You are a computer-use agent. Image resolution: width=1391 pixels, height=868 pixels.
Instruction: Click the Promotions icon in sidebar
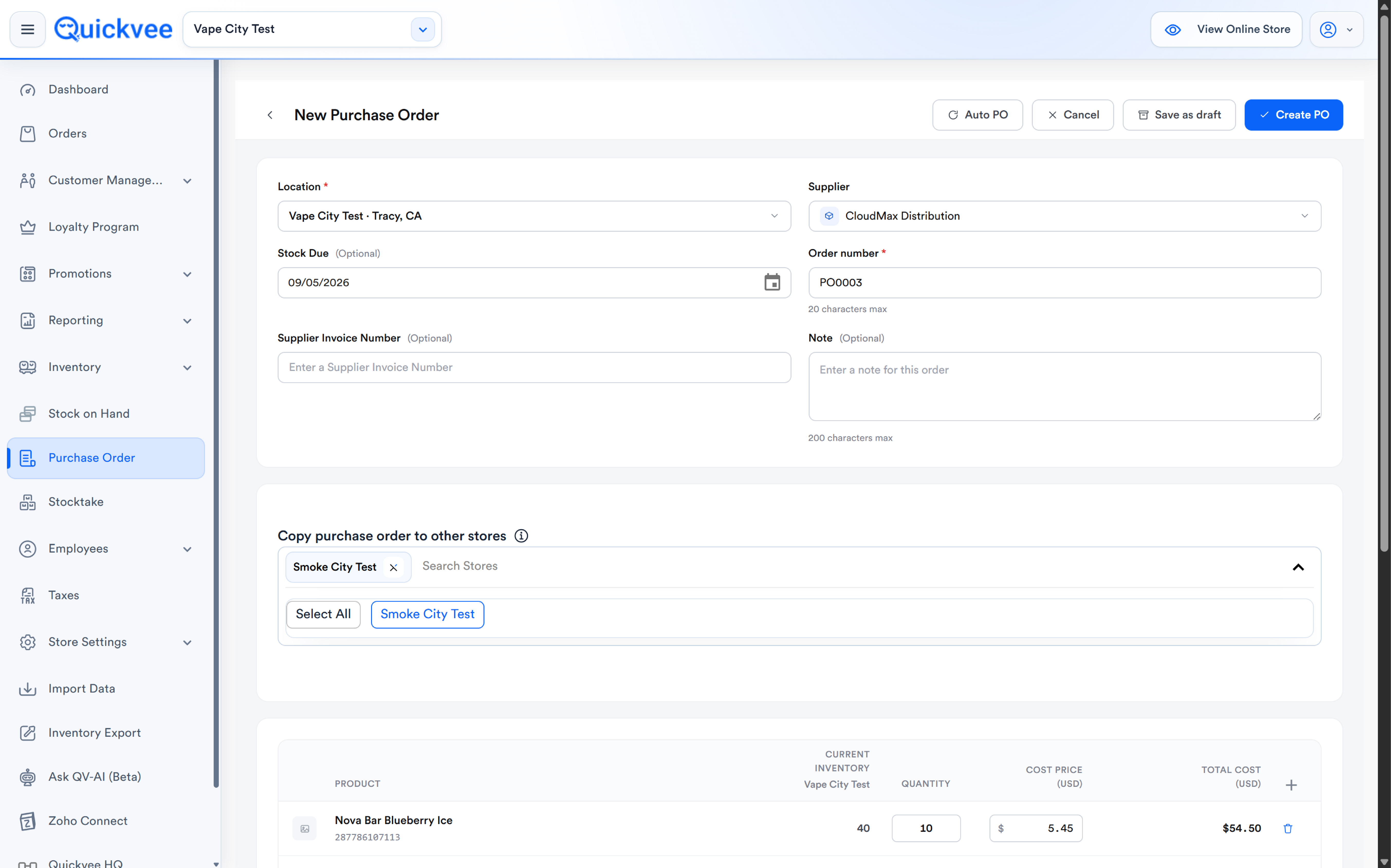click(x=27, y=274)
